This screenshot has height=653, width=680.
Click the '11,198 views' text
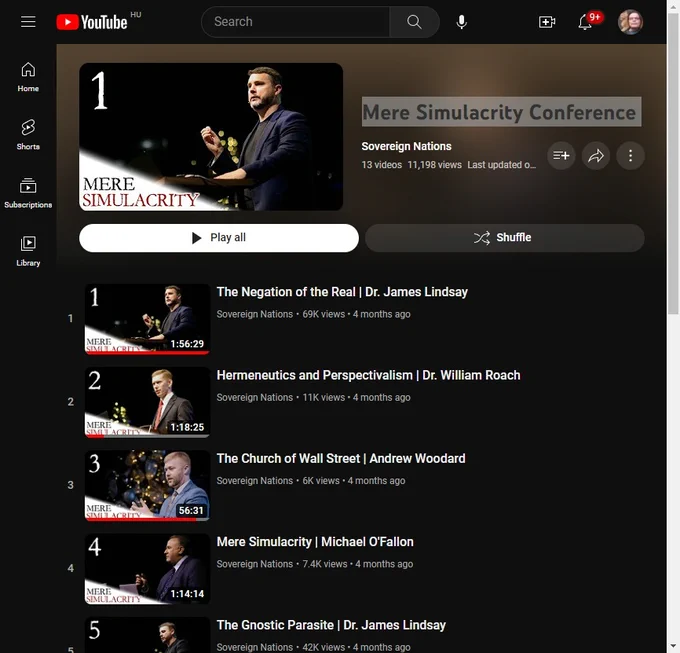coord(435,165)
